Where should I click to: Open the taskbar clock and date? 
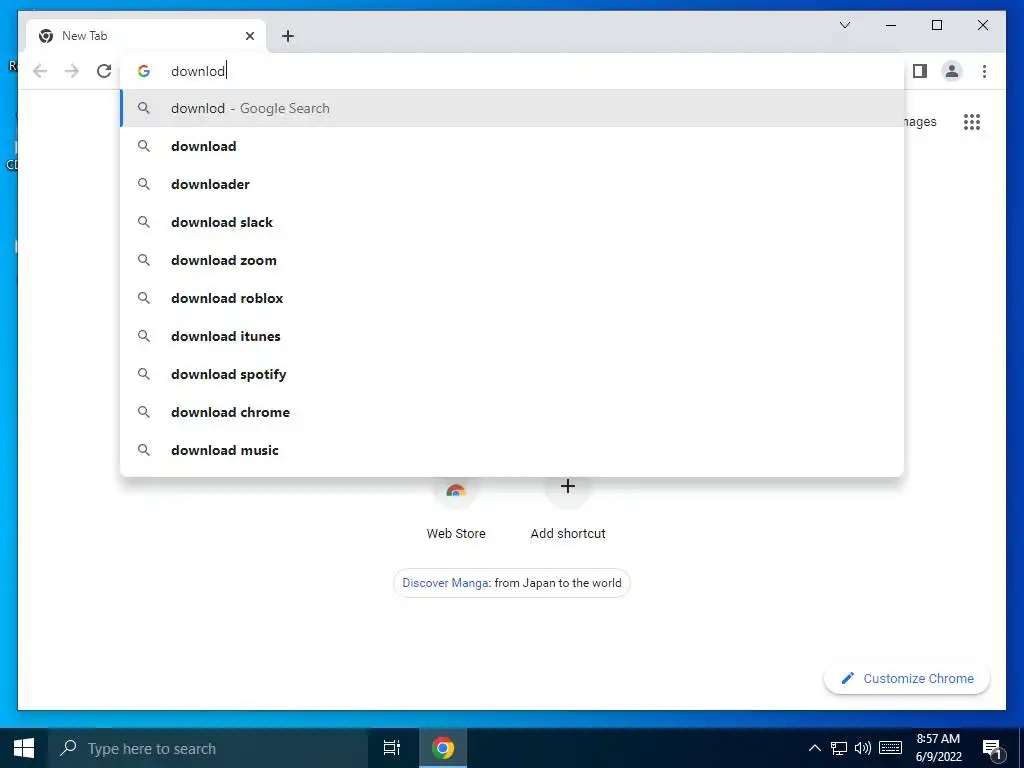(x=938, y=748)
